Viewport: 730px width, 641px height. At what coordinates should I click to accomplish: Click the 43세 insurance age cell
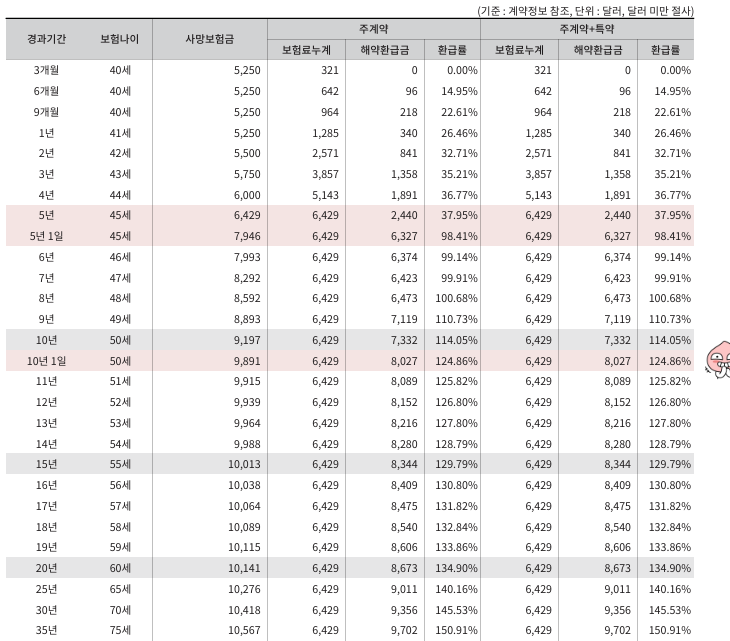click(120, 174)
